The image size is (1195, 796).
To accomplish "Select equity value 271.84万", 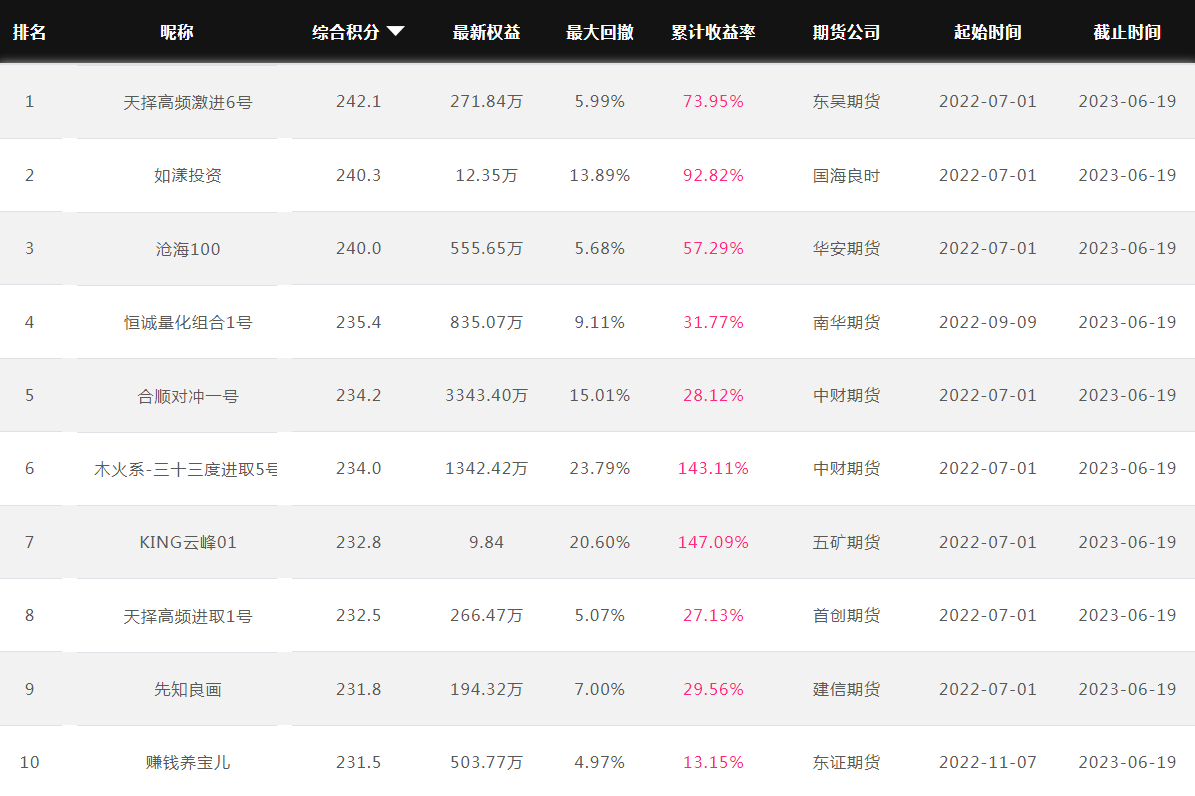I will coord(486,101).
